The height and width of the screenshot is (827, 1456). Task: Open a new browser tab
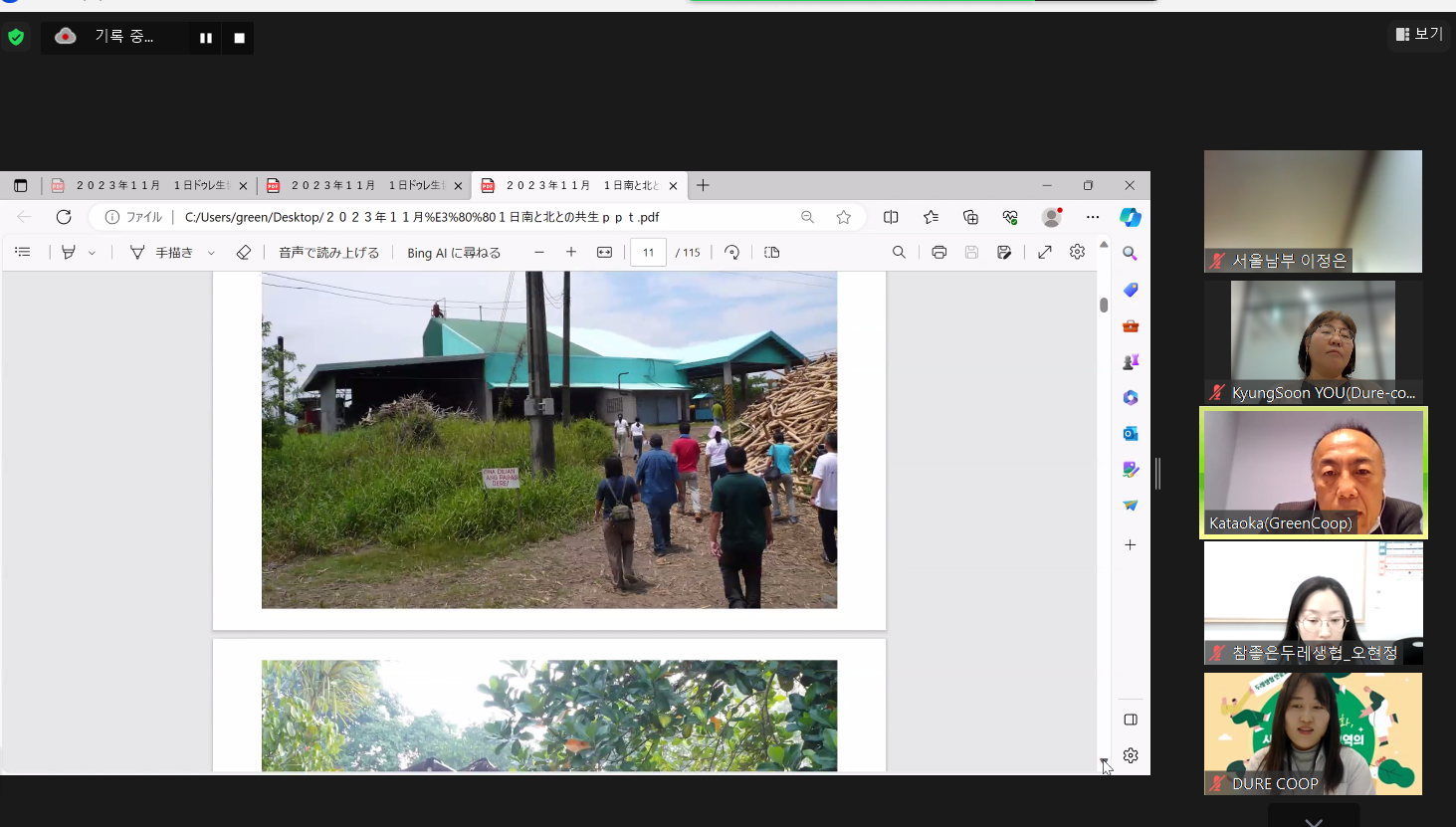703,185
